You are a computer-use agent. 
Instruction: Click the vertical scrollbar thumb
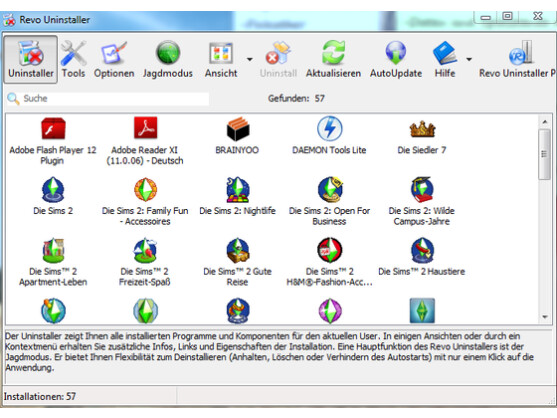pos(544,154)
